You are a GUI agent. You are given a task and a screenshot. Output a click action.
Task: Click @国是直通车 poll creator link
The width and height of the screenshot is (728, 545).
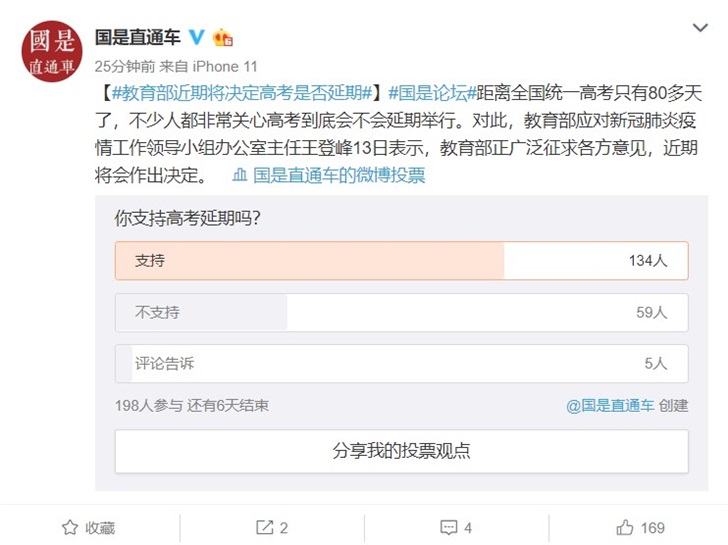click(x=609, y=405)
